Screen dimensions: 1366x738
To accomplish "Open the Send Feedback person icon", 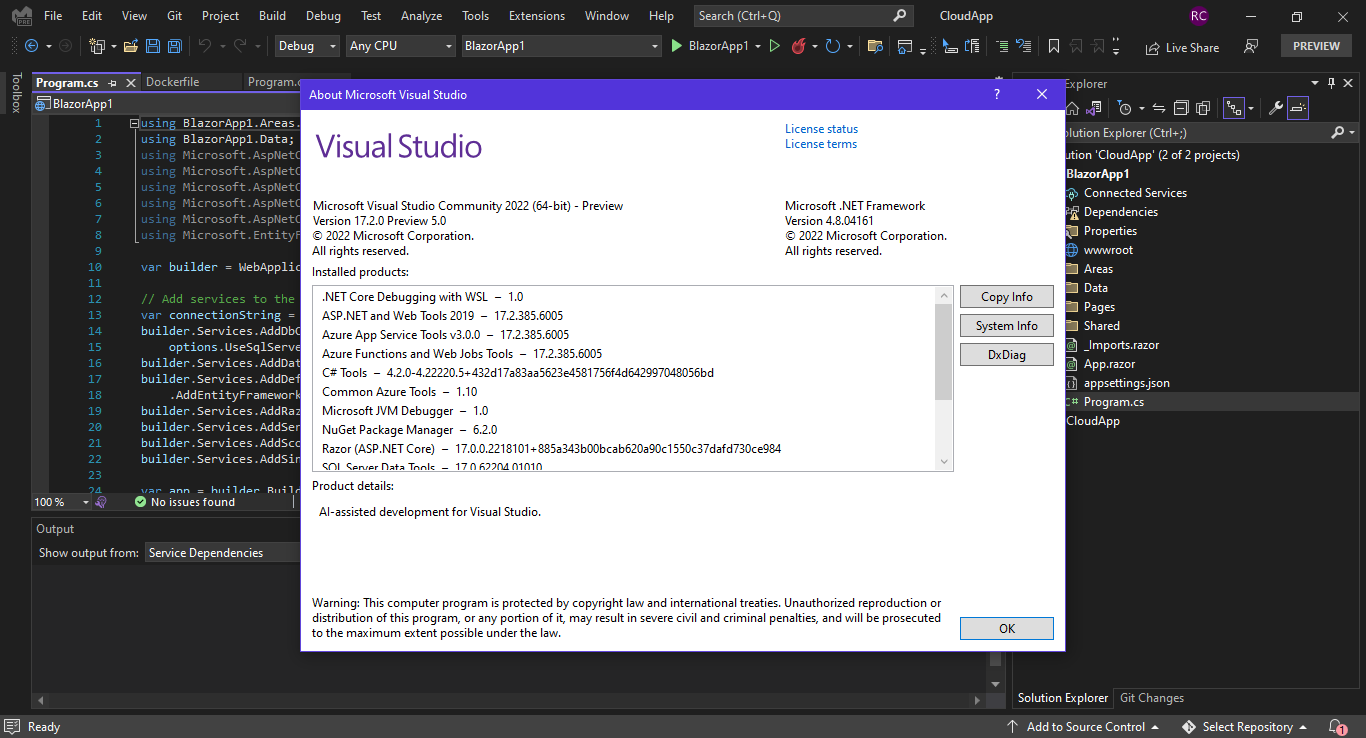I will pos(1250,46).
